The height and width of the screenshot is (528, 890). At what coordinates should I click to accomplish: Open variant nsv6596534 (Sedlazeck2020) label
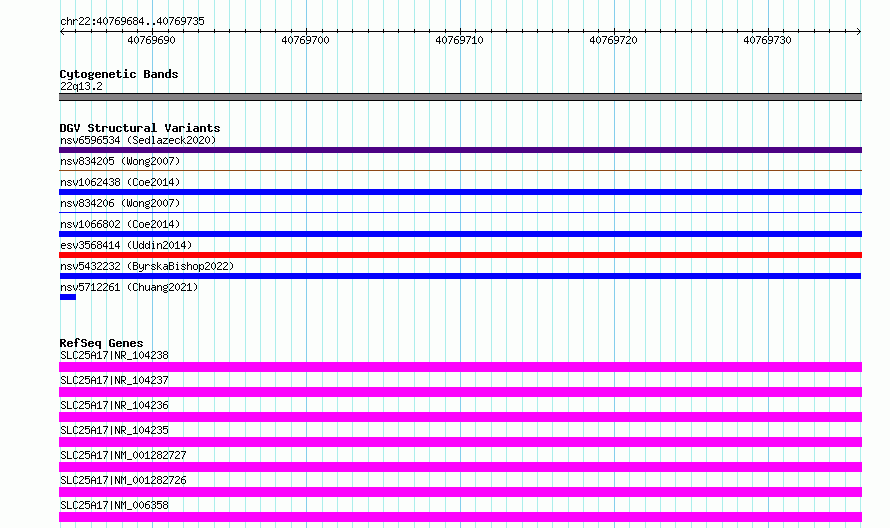coord(138,140)
